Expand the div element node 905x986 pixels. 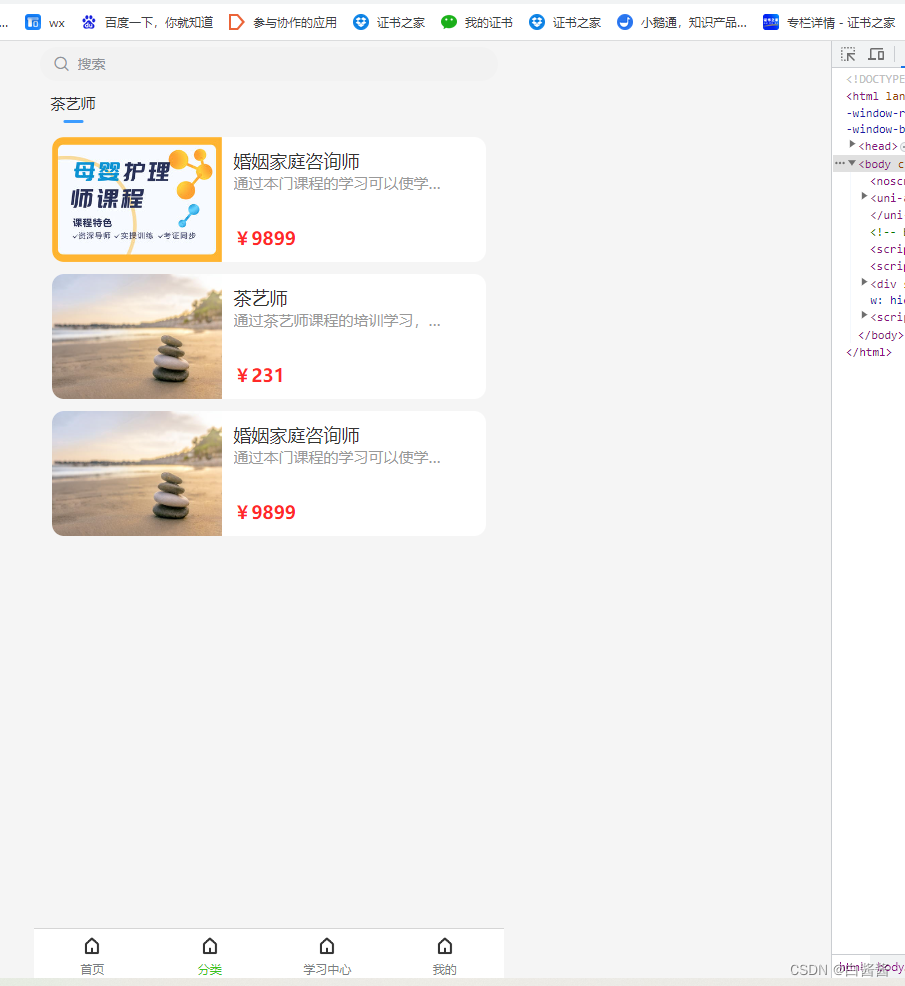(x=864, y=283)
